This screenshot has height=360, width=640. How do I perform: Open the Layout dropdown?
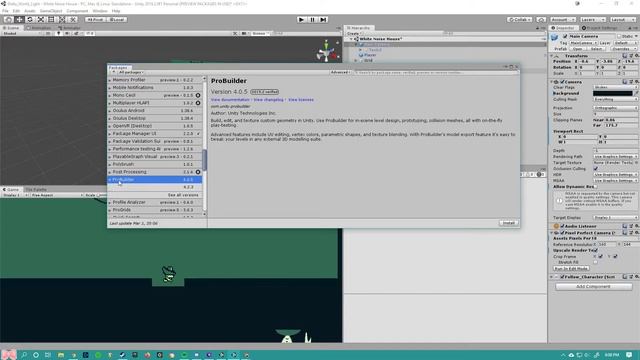[x=622, y=19]
